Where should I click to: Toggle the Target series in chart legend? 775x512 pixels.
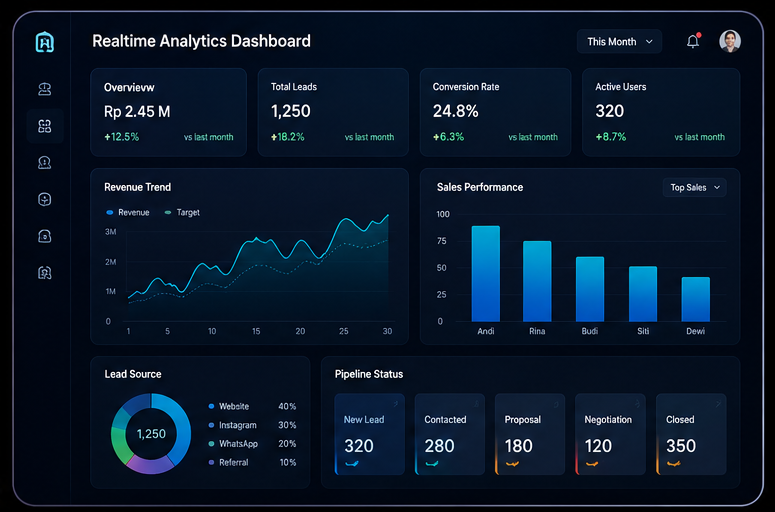182,213
